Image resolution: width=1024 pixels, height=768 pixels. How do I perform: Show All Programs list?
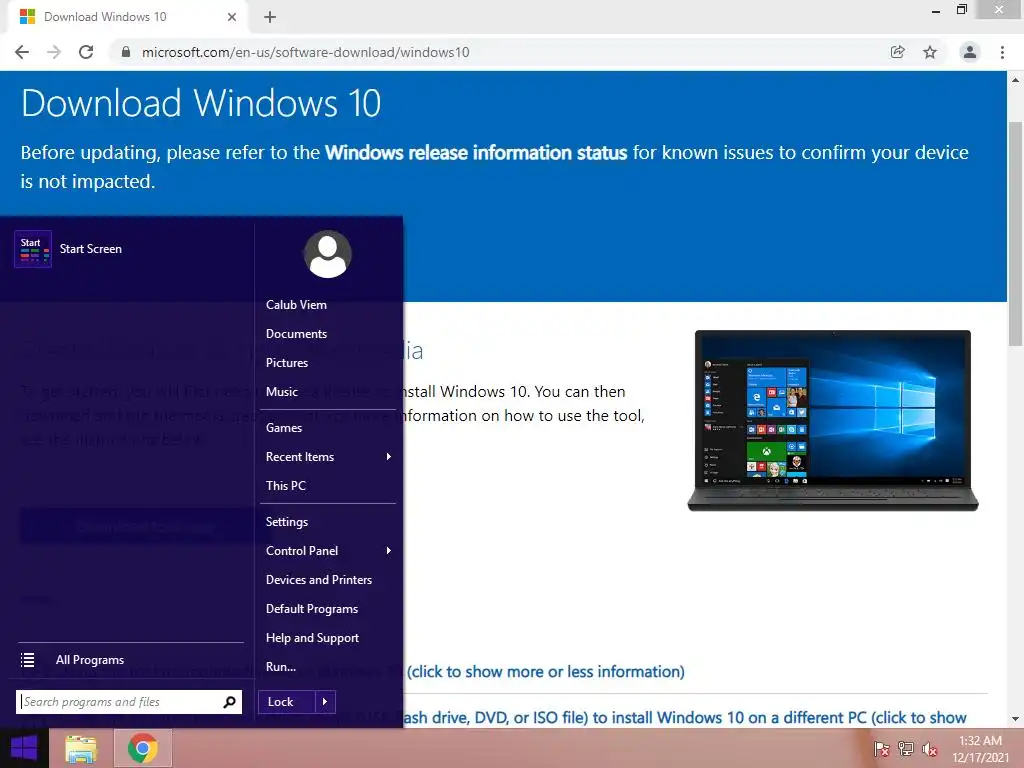point(89,660)
